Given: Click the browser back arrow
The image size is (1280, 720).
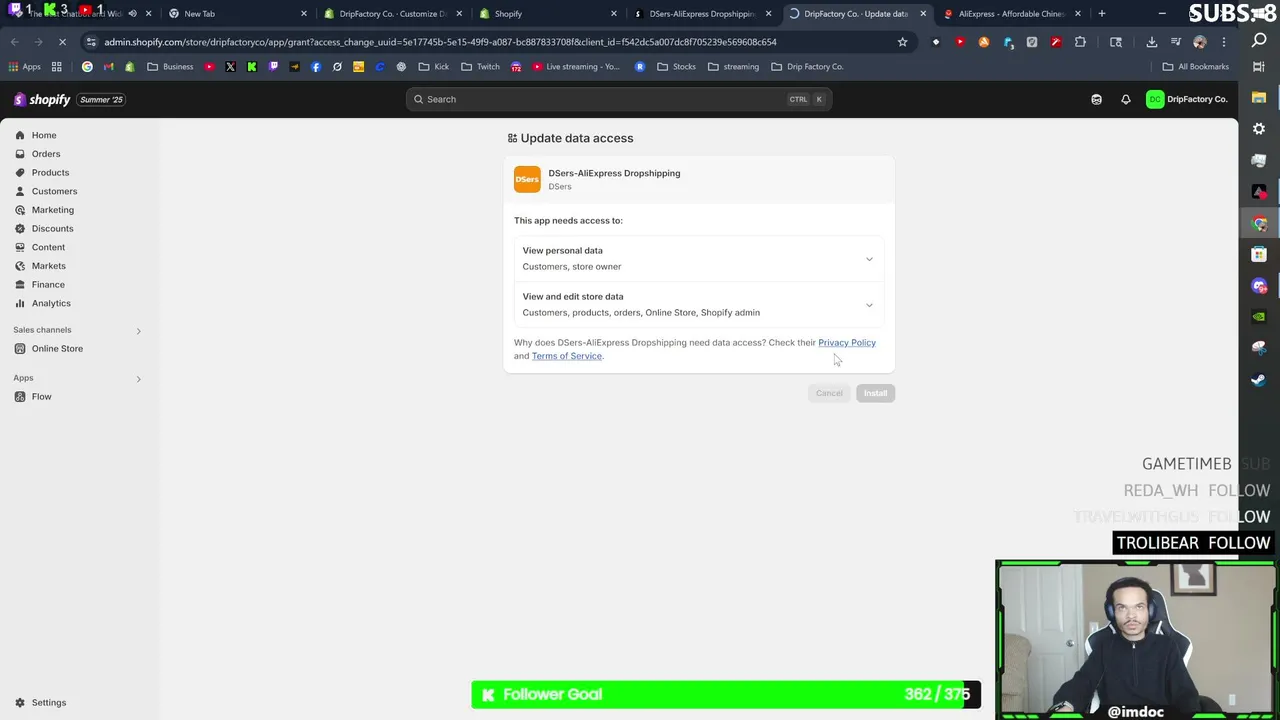Looking at the screenshot, I should click(x=15, y=42).
